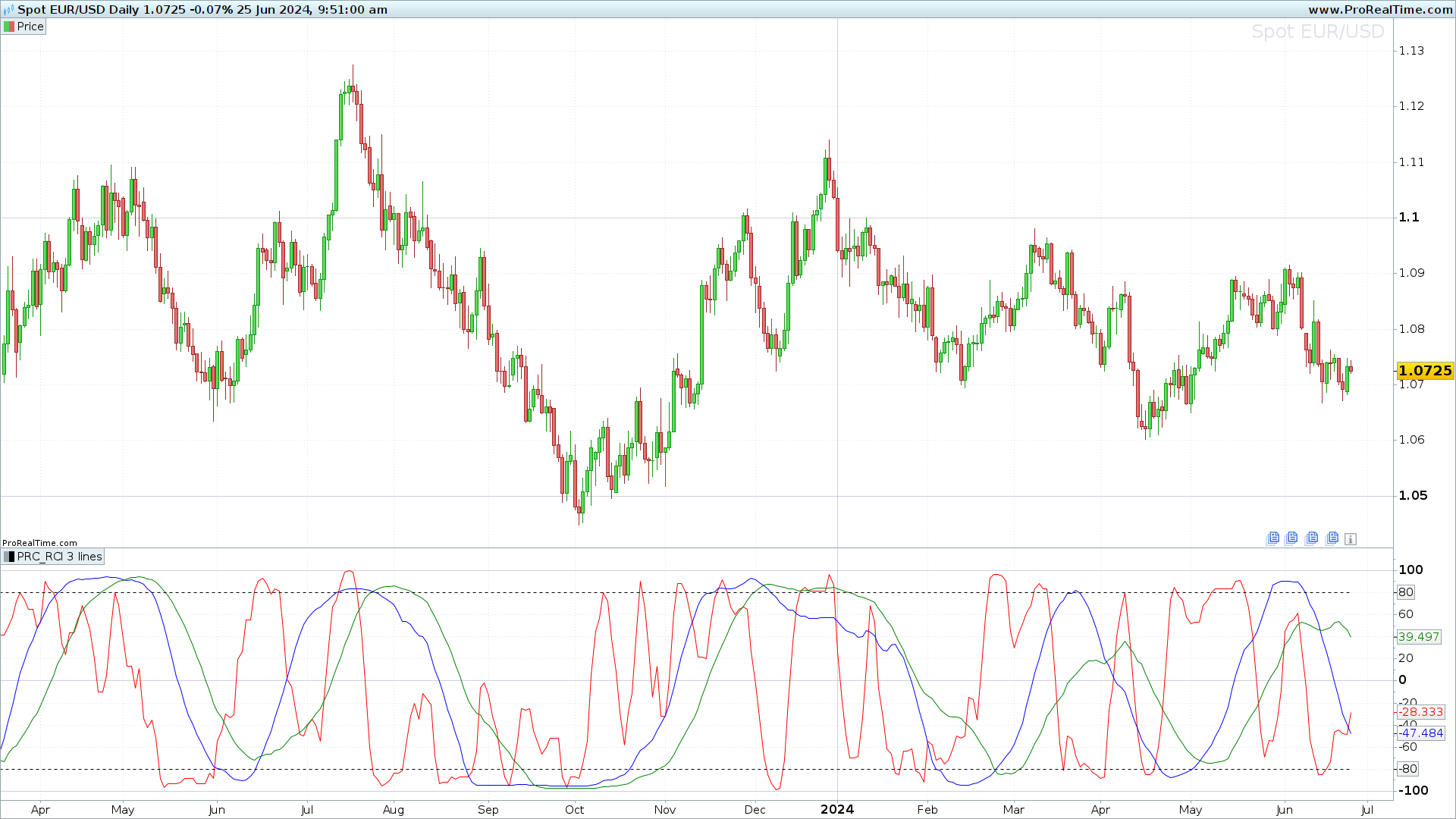The width and height of the screenshot is (1456, 819).
Task: Click the third blue document icon
Action: [x=1312, y=538]
